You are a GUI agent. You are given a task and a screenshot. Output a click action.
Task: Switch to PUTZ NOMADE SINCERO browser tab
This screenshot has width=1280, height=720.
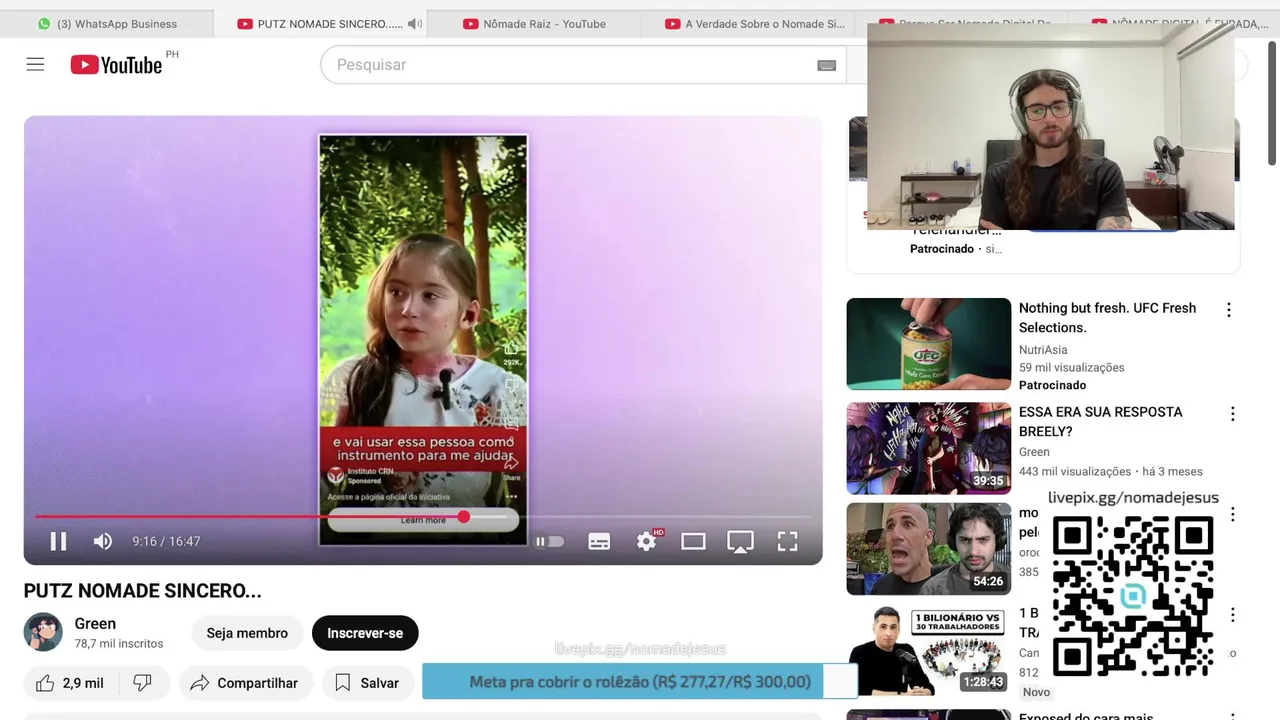tap(320, 24)
